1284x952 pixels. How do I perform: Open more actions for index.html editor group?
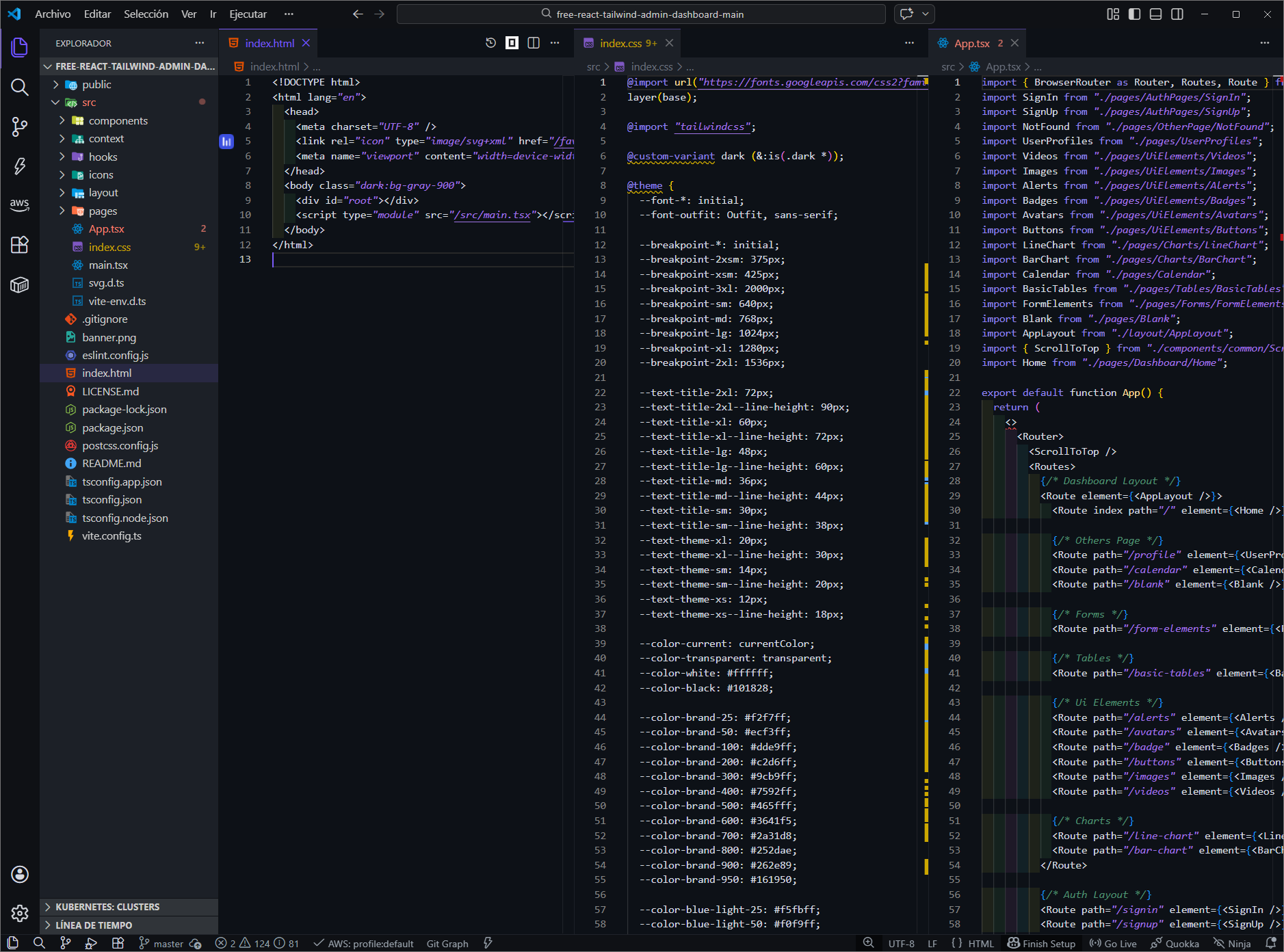tap(555, 43)
